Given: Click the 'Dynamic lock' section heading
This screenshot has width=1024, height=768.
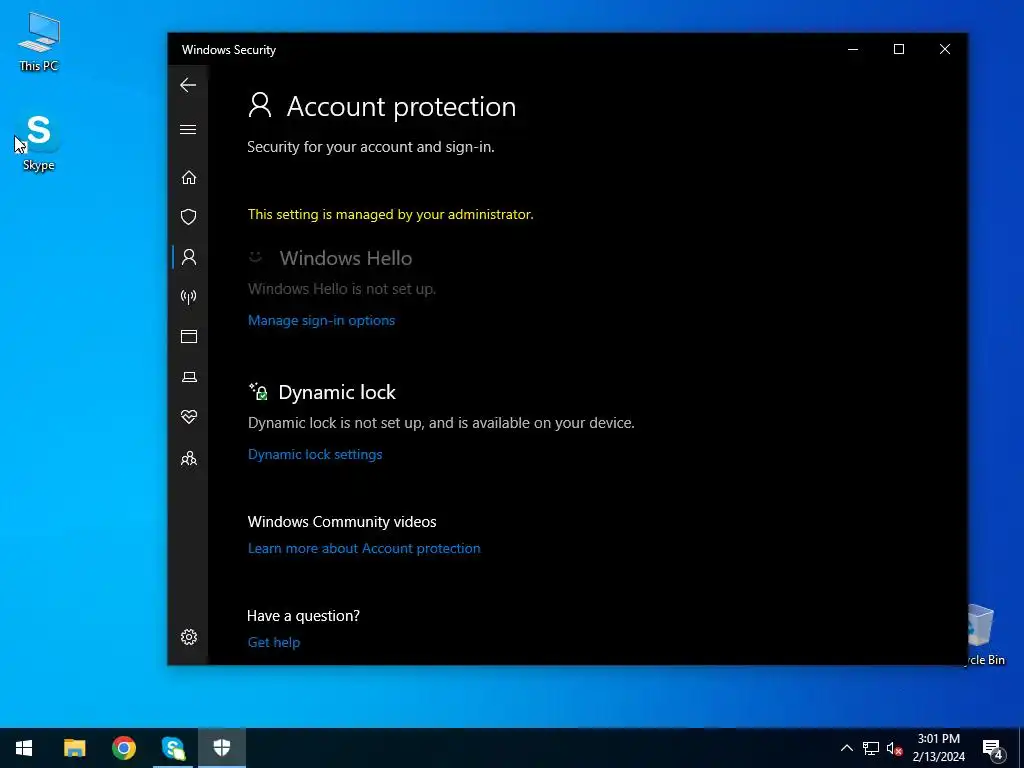Looking at the screenshot, I should [x=337, y=392].
